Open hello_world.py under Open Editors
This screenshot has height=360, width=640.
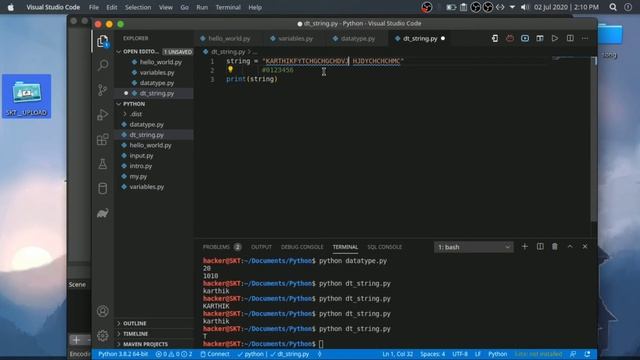coord(161,62)
